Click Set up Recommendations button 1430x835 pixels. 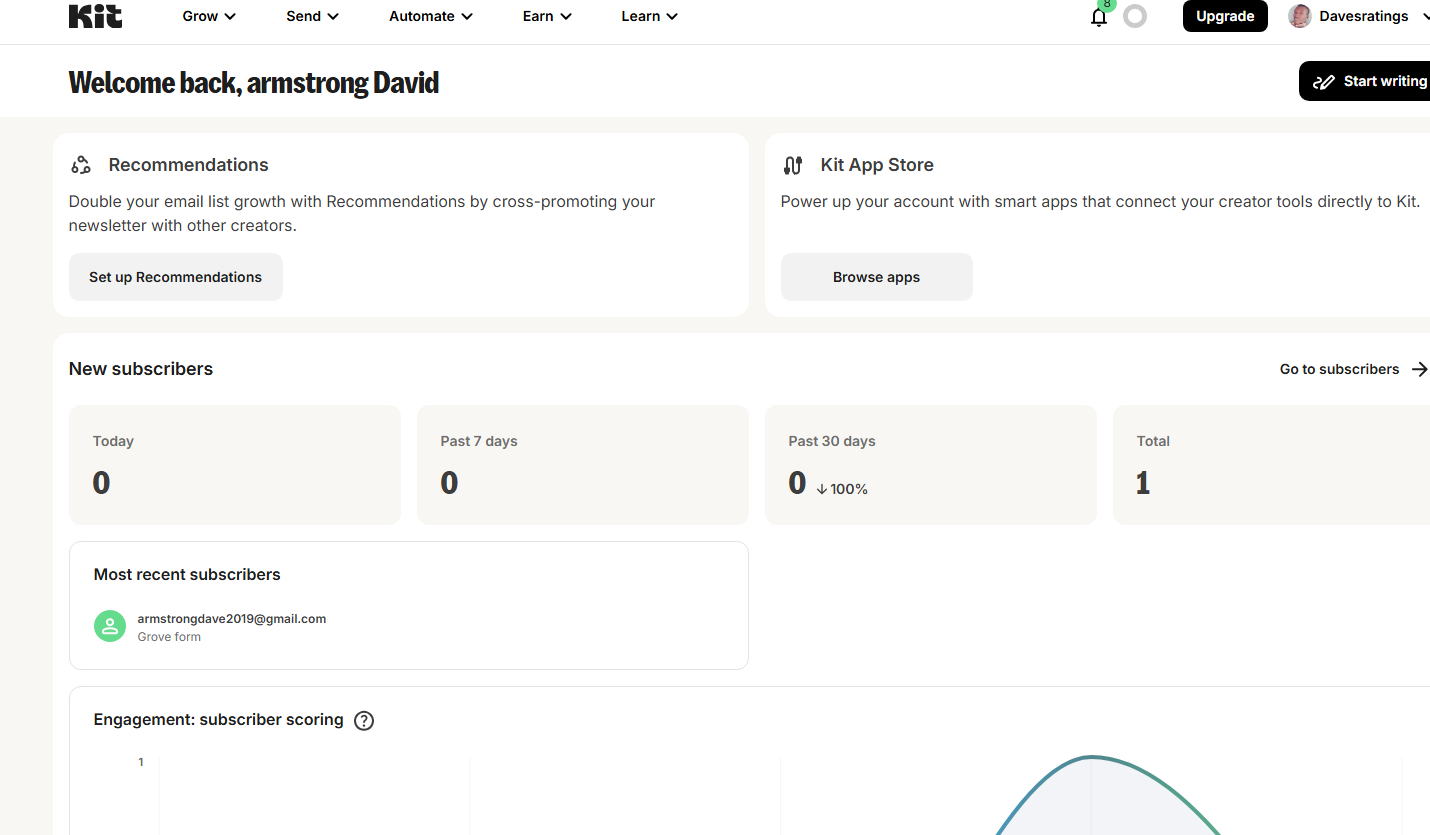click(x=175, y=277)
